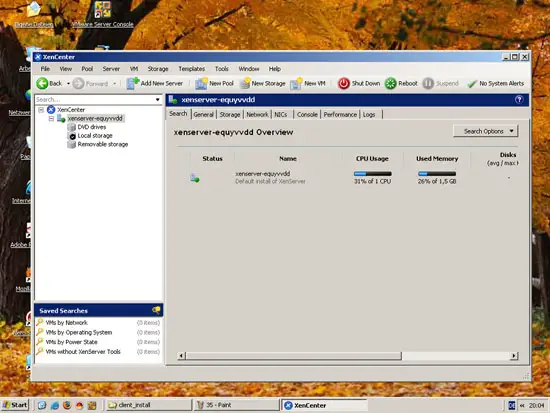
Task: Click the Windows Start button
Action: point(14,405)
